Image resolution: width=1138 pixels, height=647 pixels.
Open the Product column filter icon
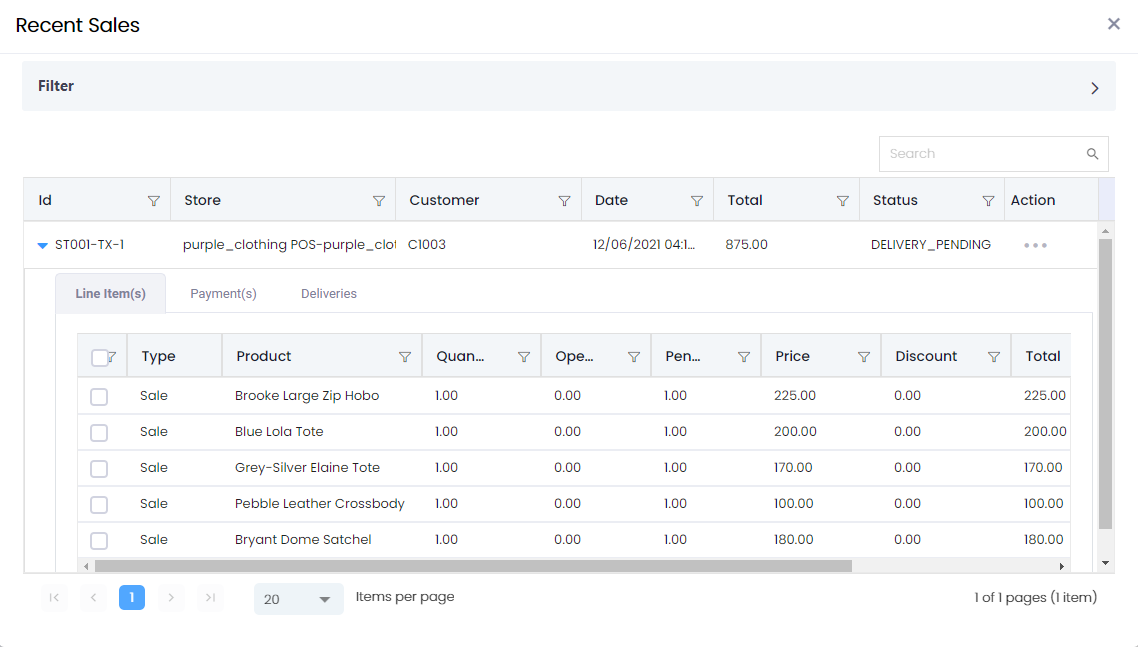tap(405, 357)
